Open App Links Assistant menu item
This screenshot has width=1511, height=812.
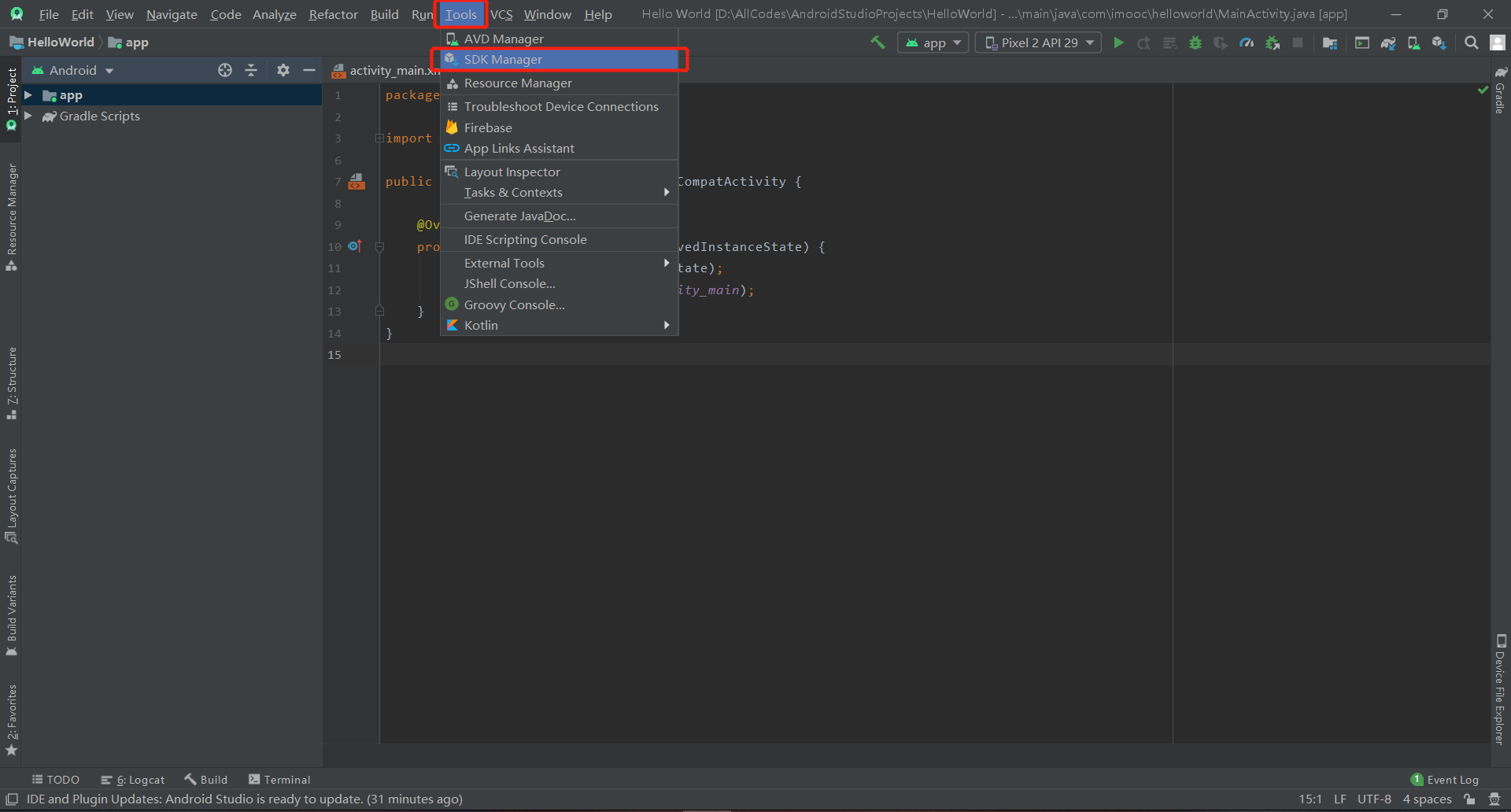point(560,148)
